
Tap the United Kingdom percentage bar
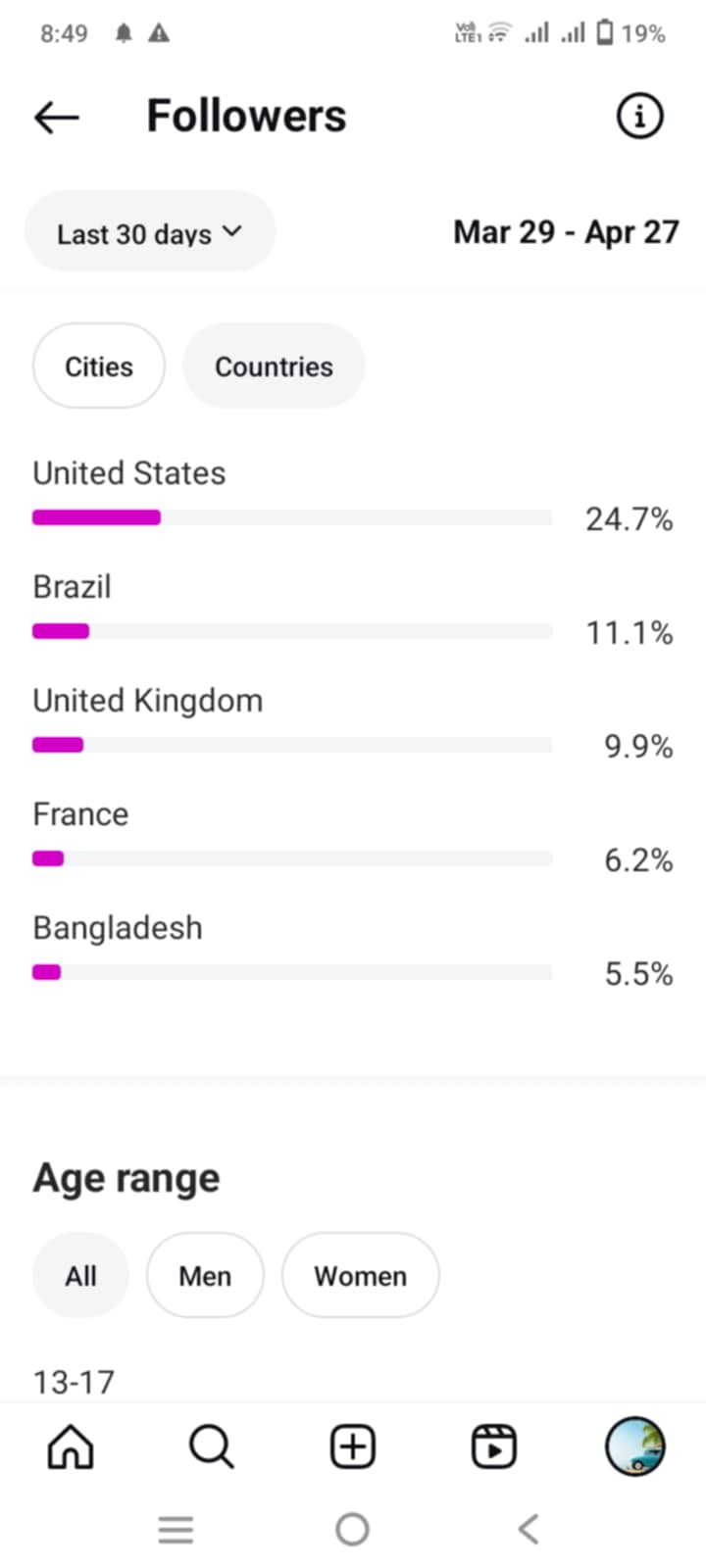click(292, 745)
